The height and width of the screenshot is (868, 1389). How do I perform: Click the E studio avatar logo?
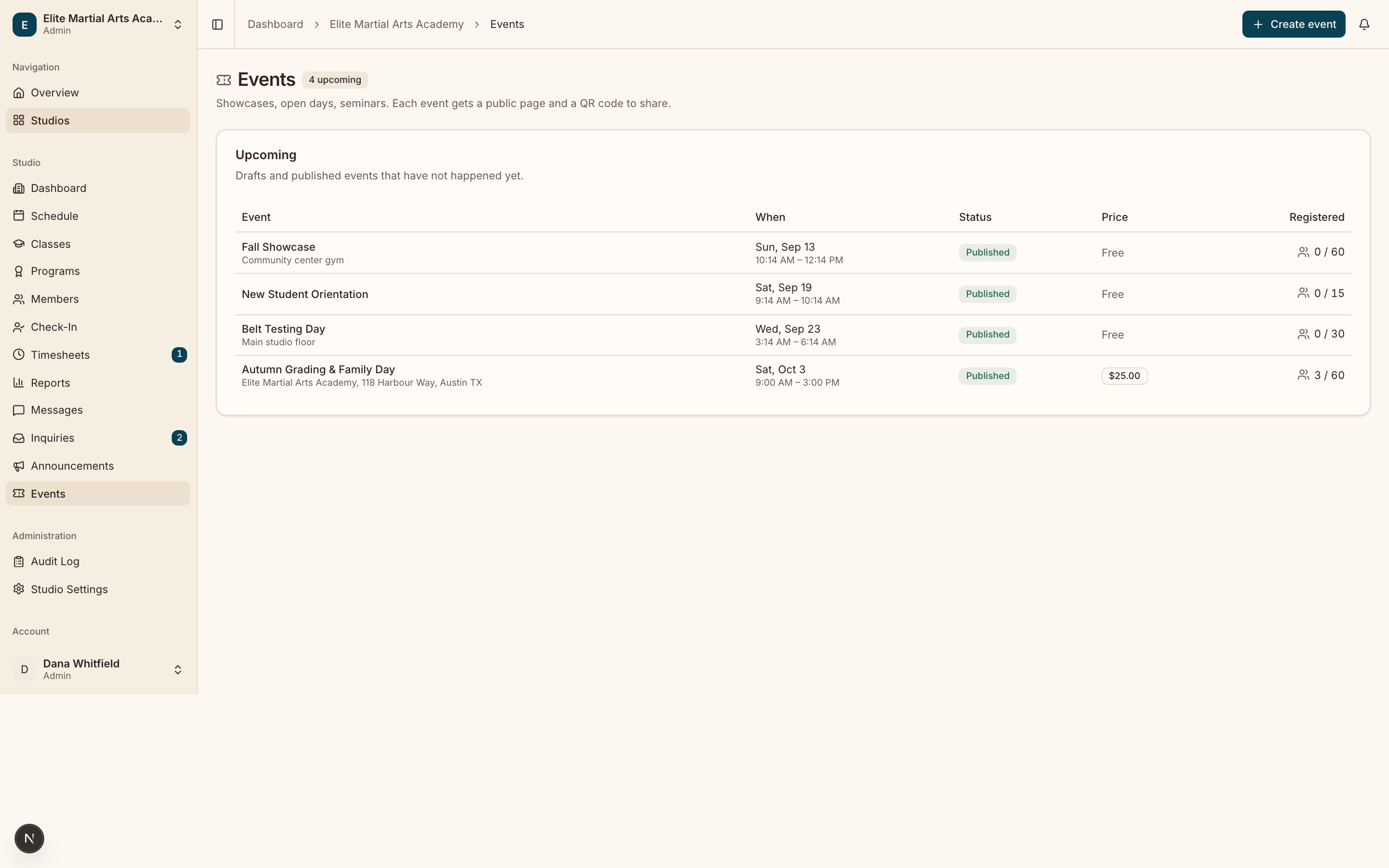(x=25, y=24)
